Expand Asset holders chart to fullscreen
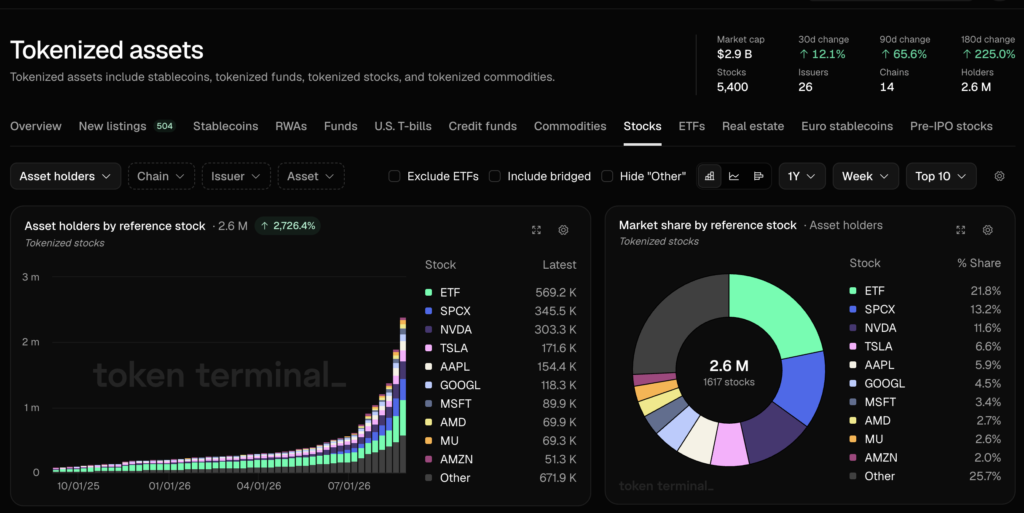This screenshot has height=513, width=1024. [536, 230]
